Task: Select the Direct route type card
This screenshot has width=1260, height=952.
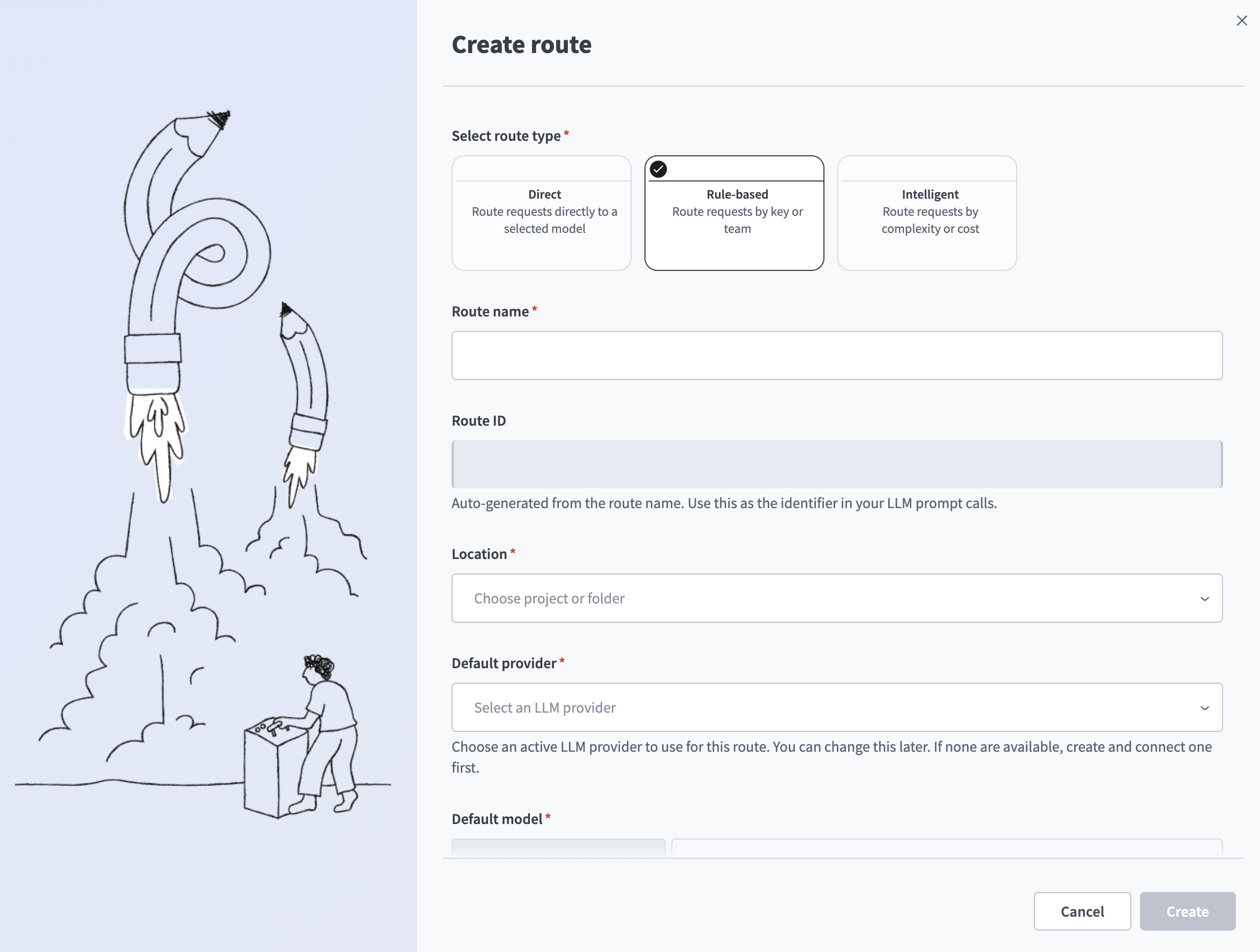Action: (x=541, y=213)
